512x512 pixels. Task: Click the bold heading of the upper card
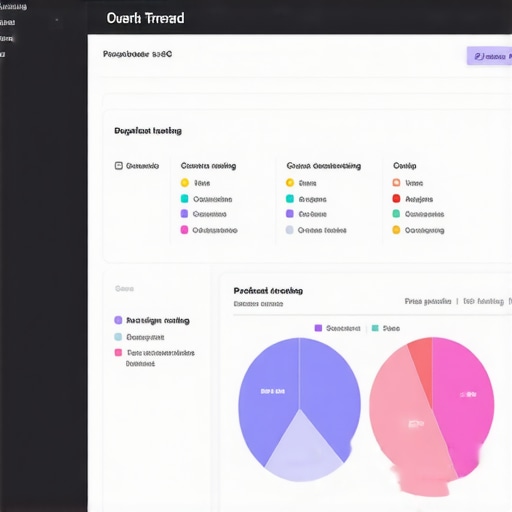(x=148, y=131)
